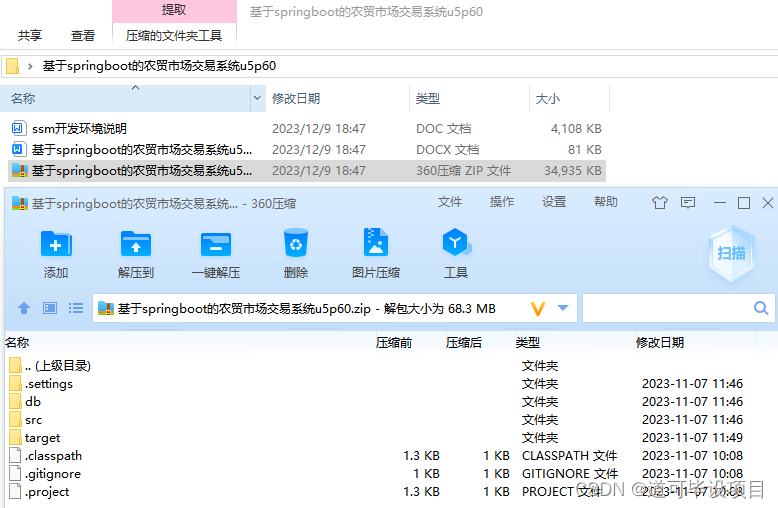This screenshot has height=508, width=778.
Task: Click the src folder icon
Action: (15, 419)
